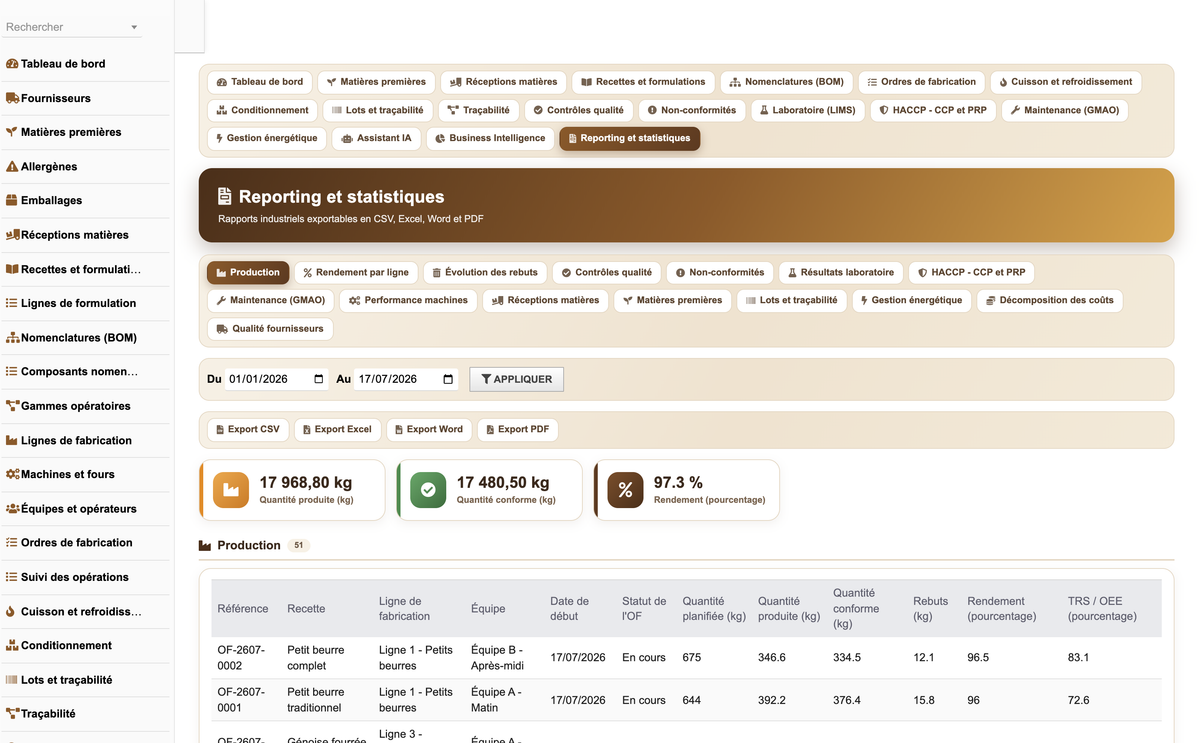Go to Tableau de bord top tab
The image size is (1200, 743).
260,82
